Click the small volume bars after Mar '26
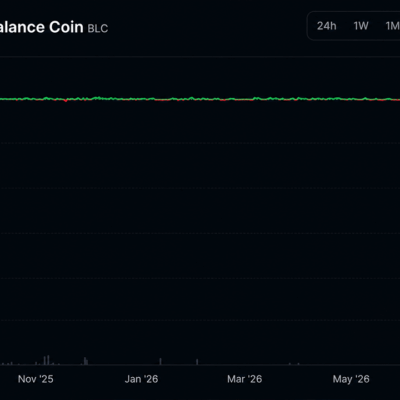This screenshot has height=400, width=400. click(294, 364)
